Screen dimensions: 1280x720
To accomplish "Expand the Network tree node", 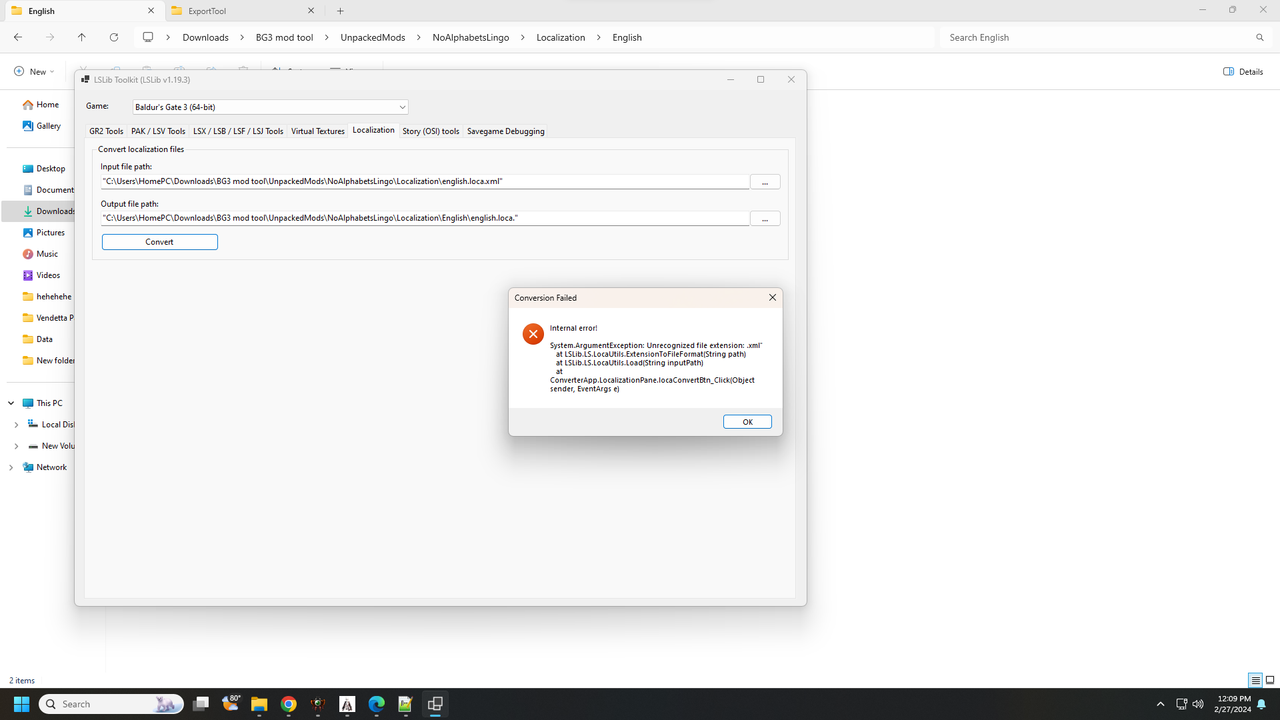I will click(11, 467).
